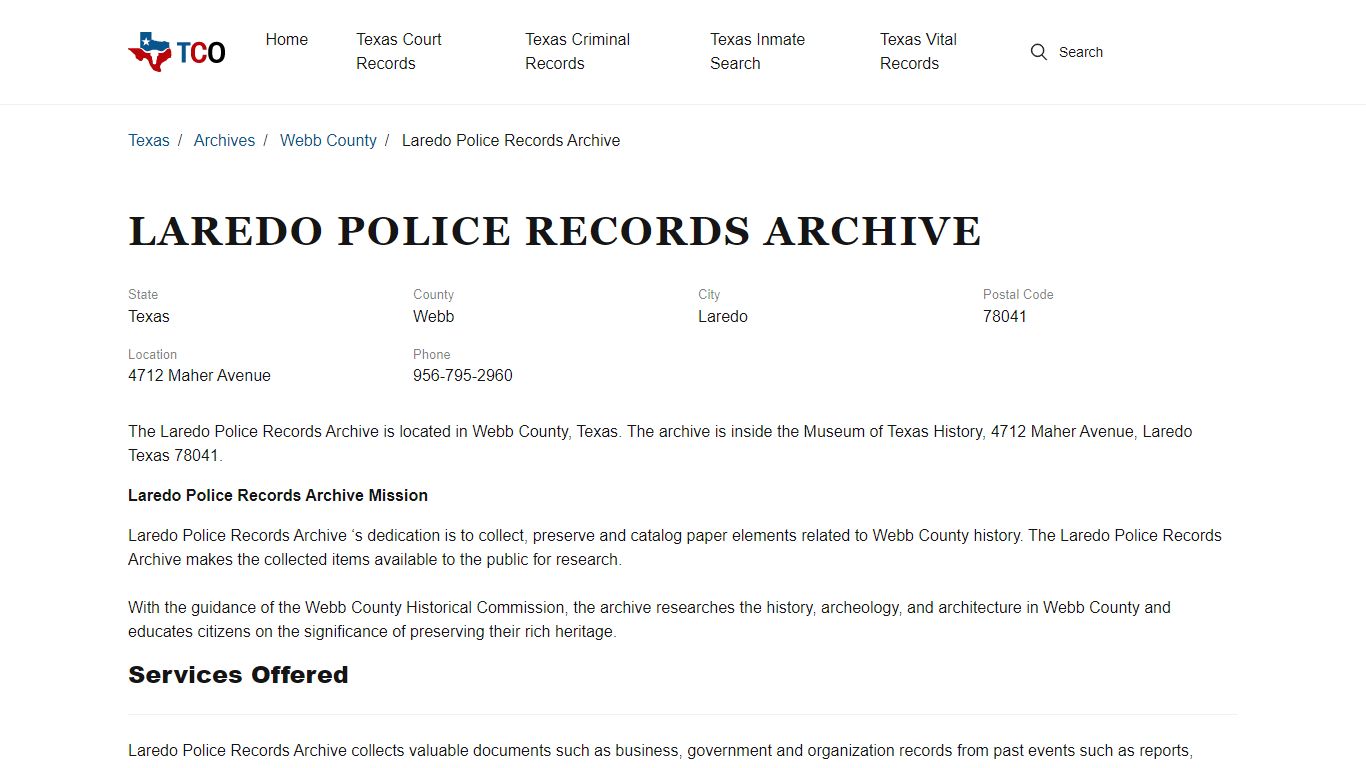
Task: Click the Services Offered heading
Action: (238, 675)
